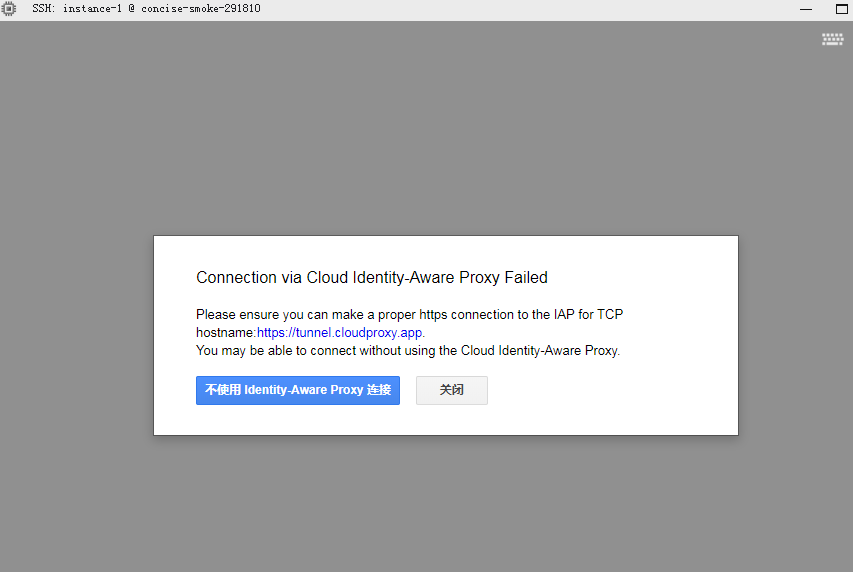Connect without Identity-Aware Proxy button
The image size is (853, 572).
(297, 390)
